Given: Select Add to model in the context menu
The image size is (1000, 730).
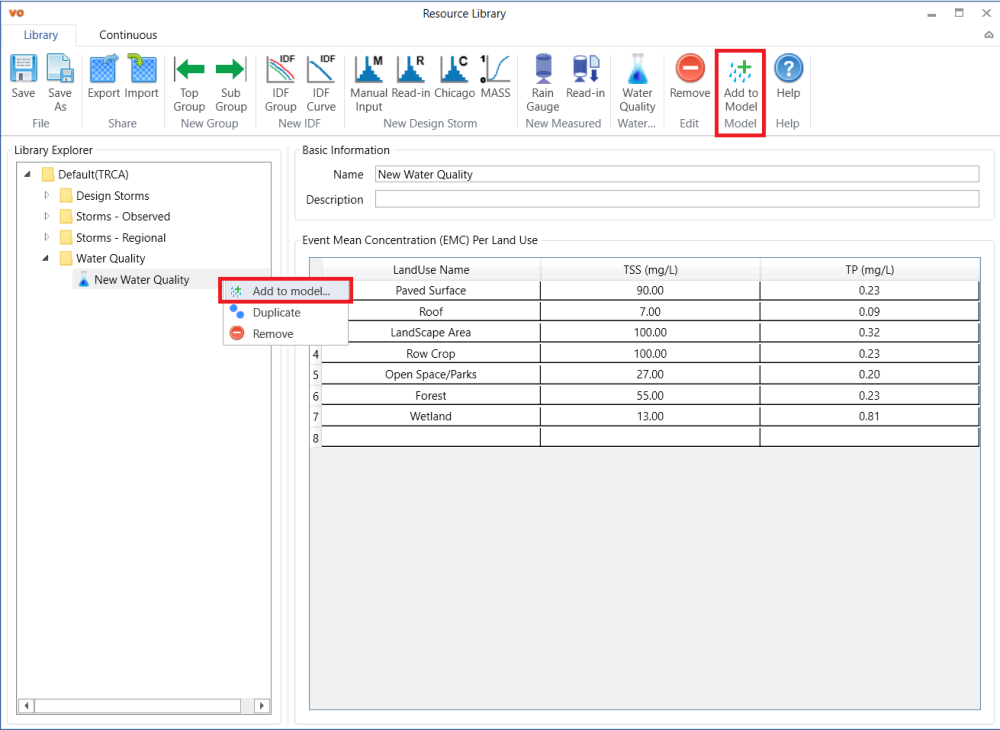Looking at the screenshot, I should click(290, 291).
